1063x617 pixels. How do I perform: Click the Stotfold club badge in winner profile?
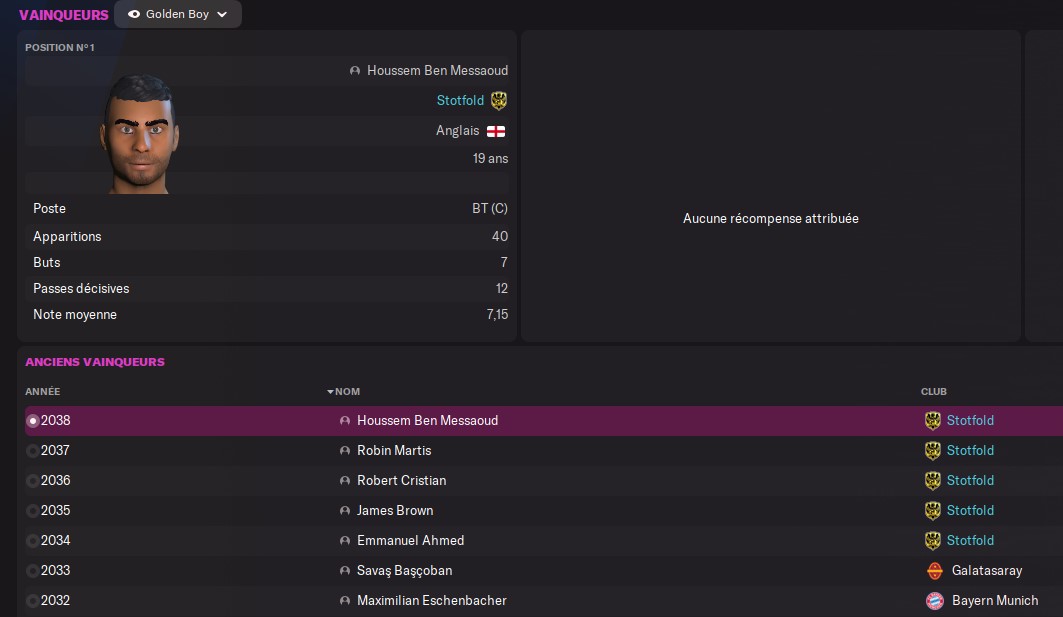pyautogui.click(x=499, y=100)
